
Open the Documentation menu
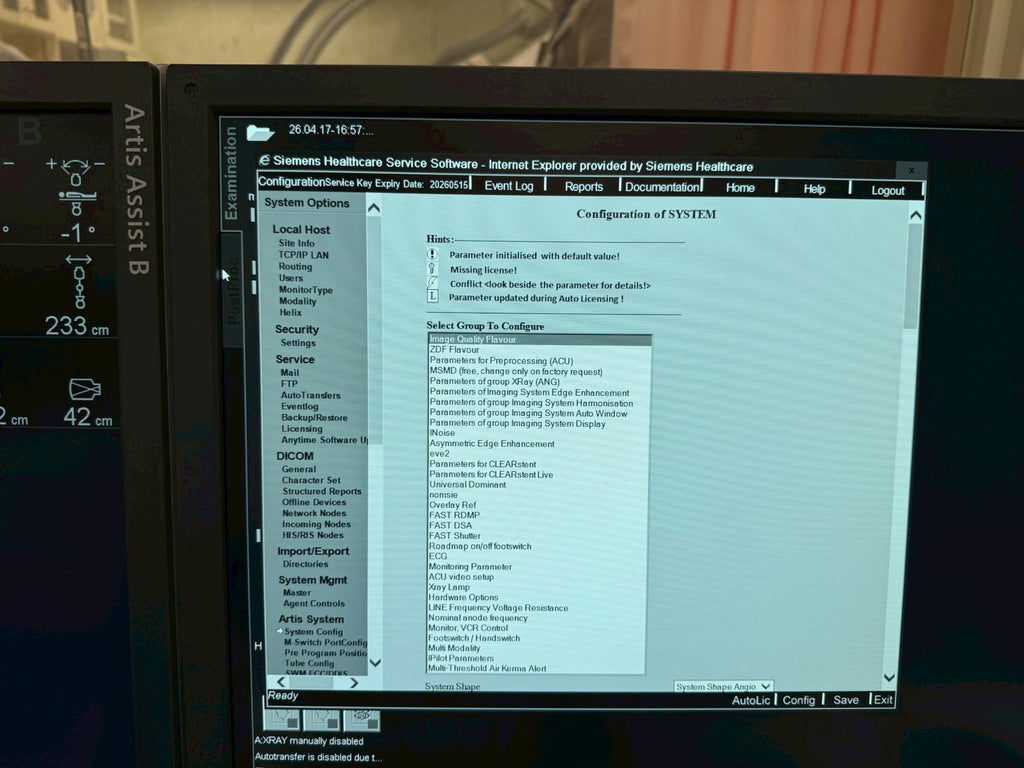[662, 187]
